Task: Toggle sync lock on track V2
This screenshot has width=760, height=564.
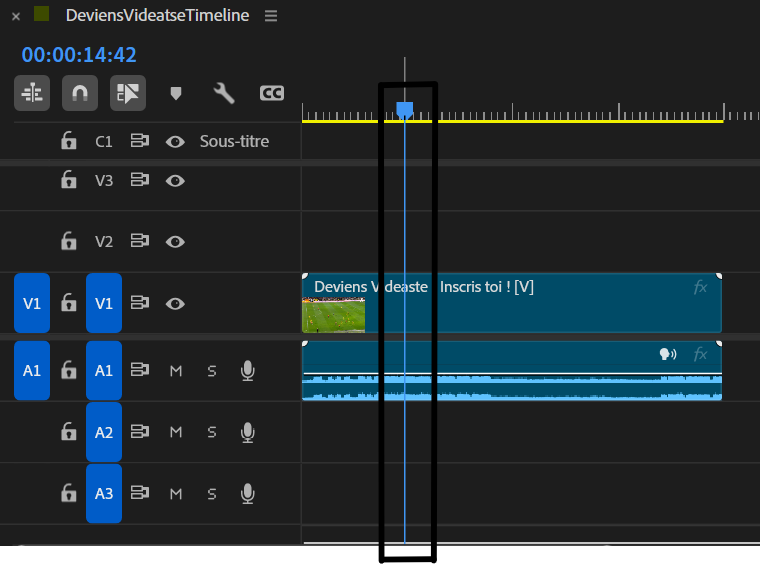Action: click(140, 241)
